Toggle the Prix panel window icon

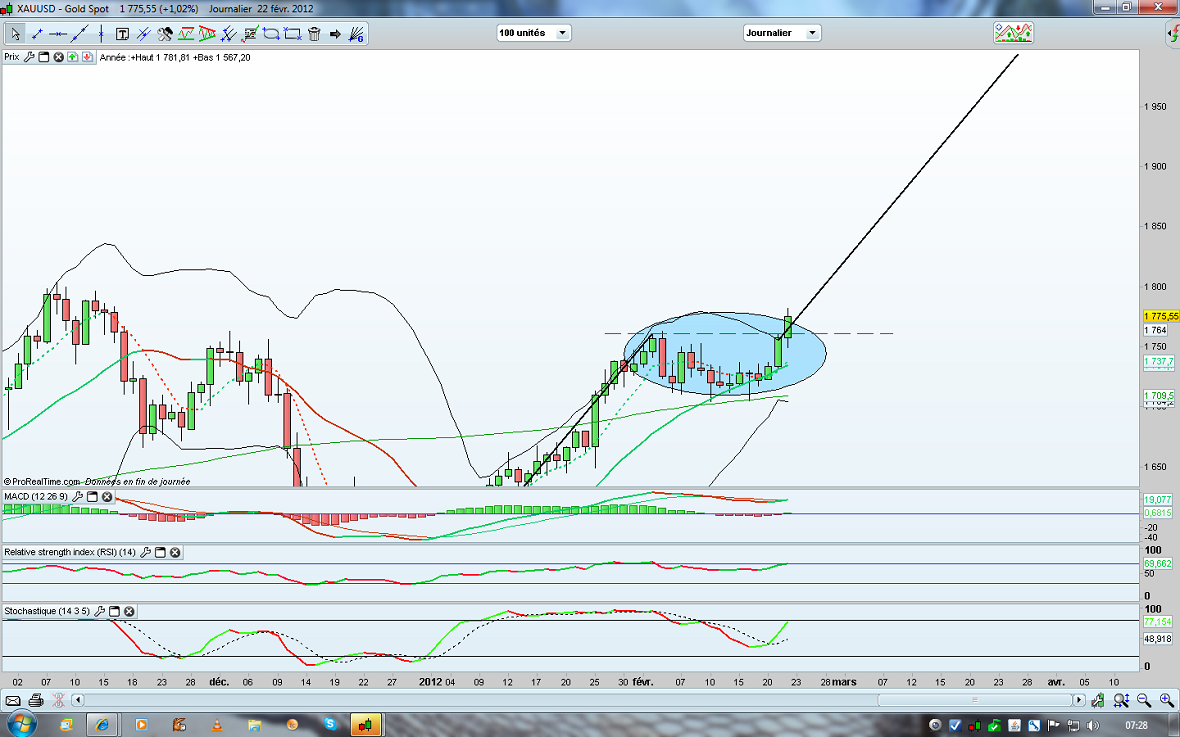(43, 57)
